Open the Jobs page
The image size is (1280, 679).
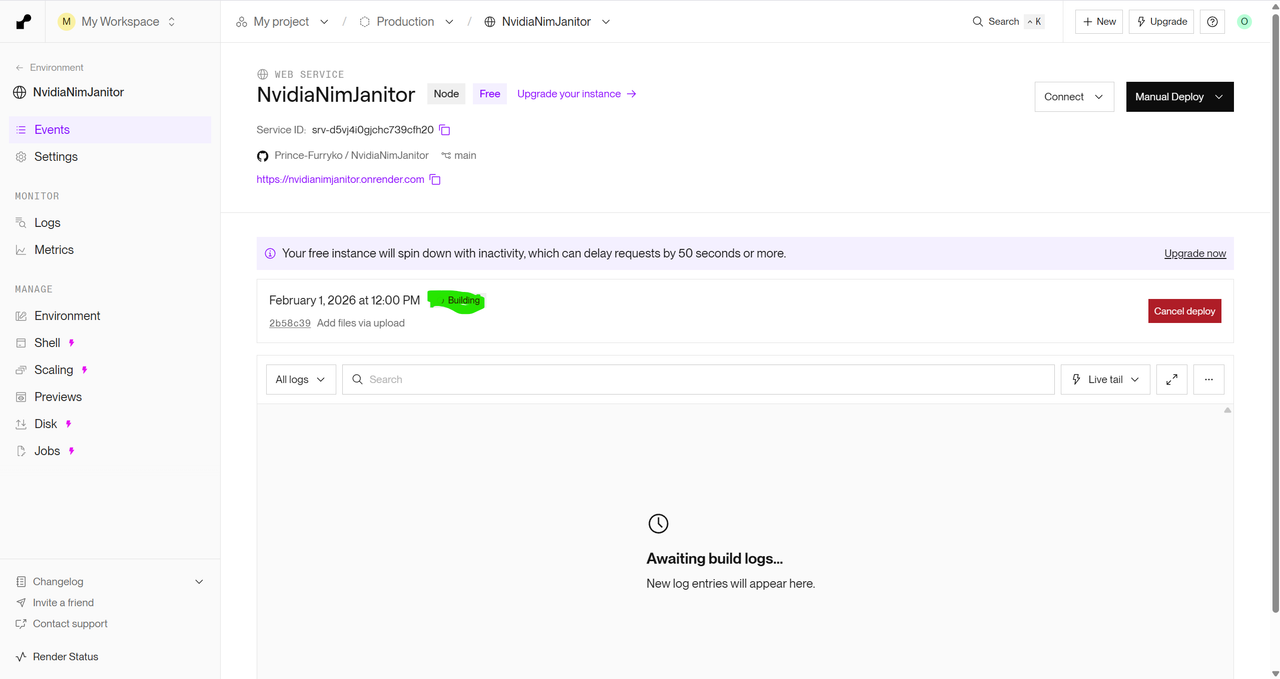110,451
